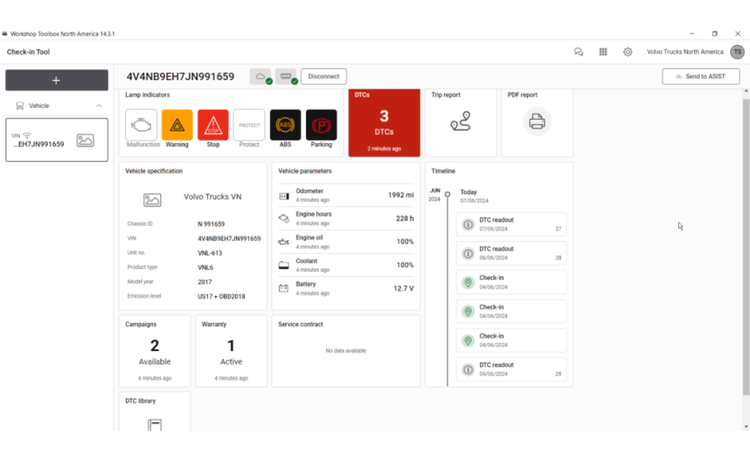Screen dimensions: 750x459
Task: Open the red 3 DTCs tile
Action: click(383, 123)
